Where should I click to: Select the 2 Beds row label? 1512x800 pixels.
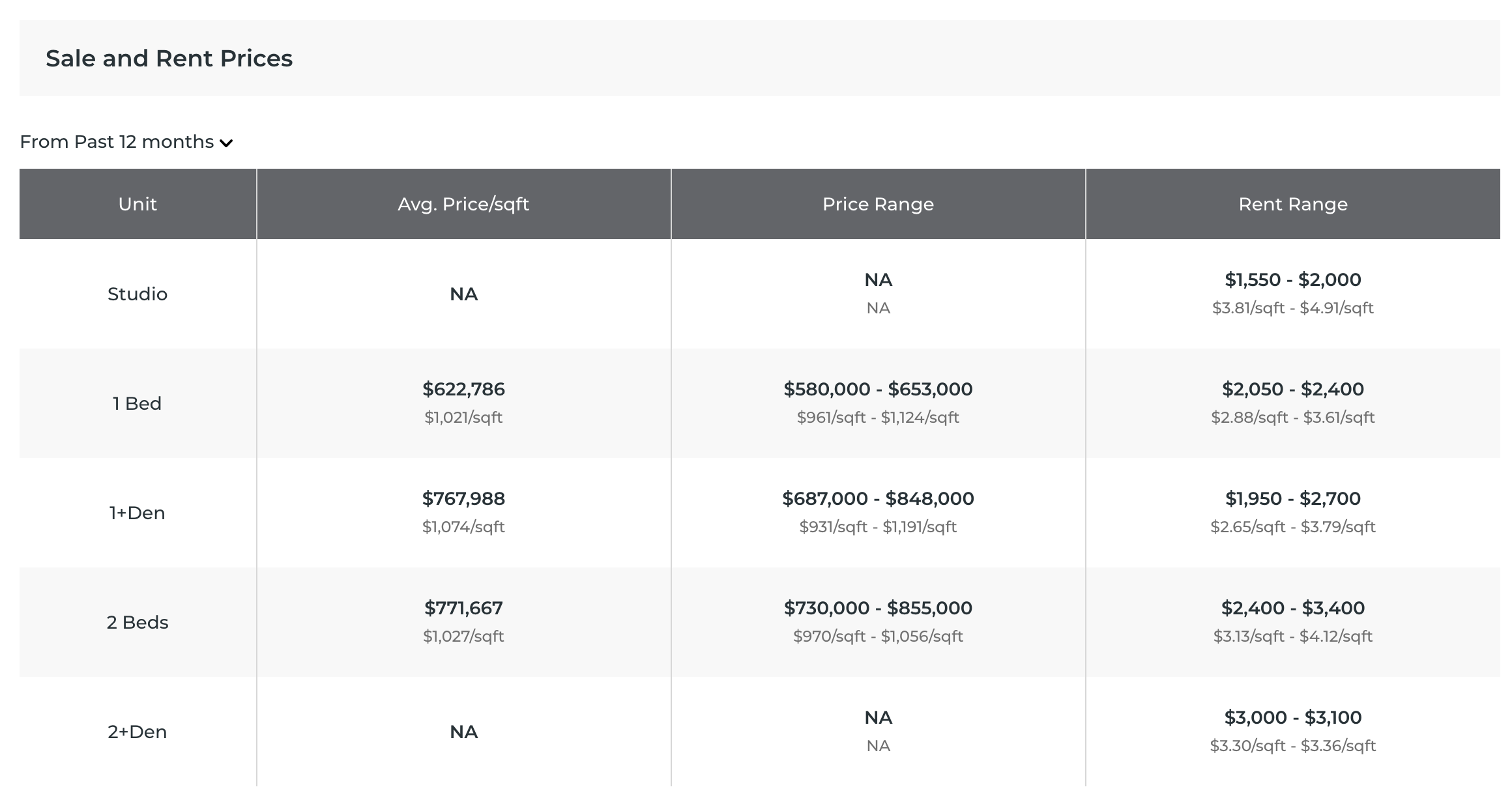click(x=138, y=623)
